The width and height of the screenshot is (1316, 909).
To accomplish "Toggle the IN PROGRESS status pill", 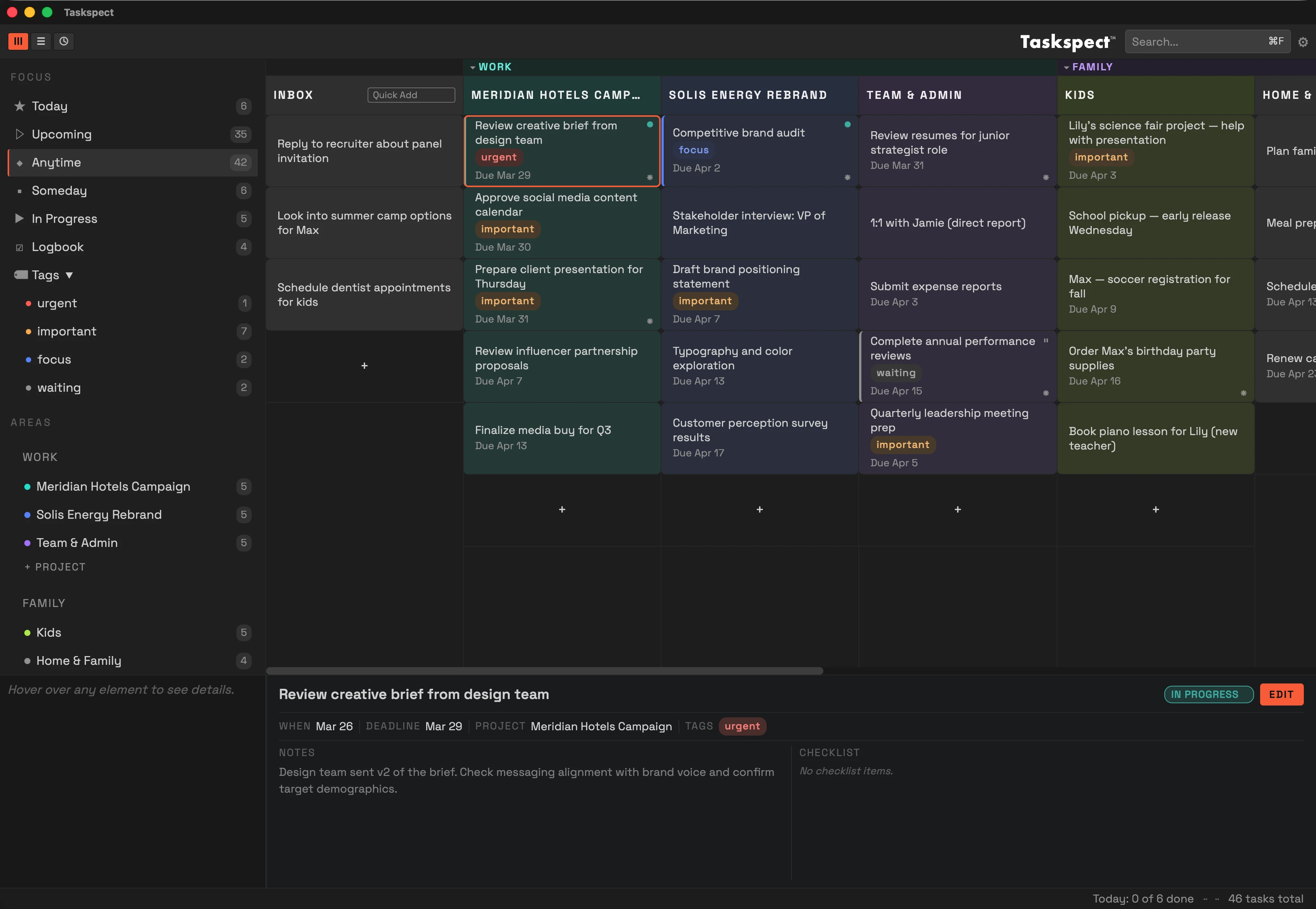I will (1208, 694).
